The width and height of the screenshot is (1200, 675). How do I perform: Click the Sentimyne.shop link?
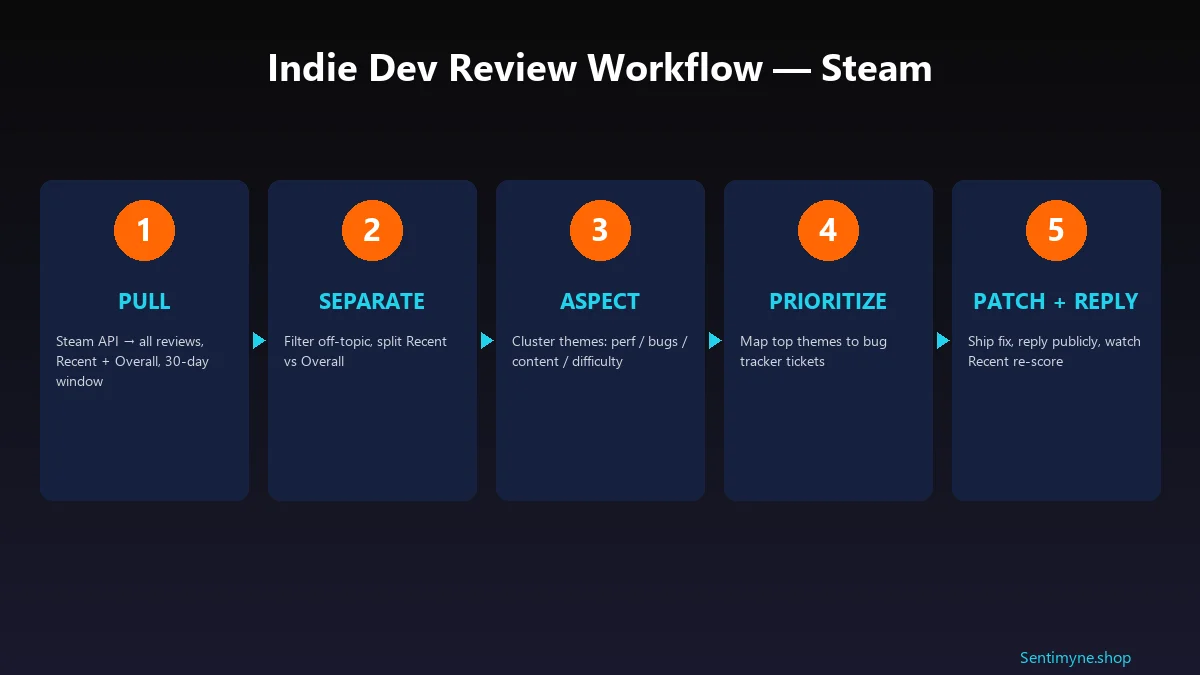(1073, 657)
